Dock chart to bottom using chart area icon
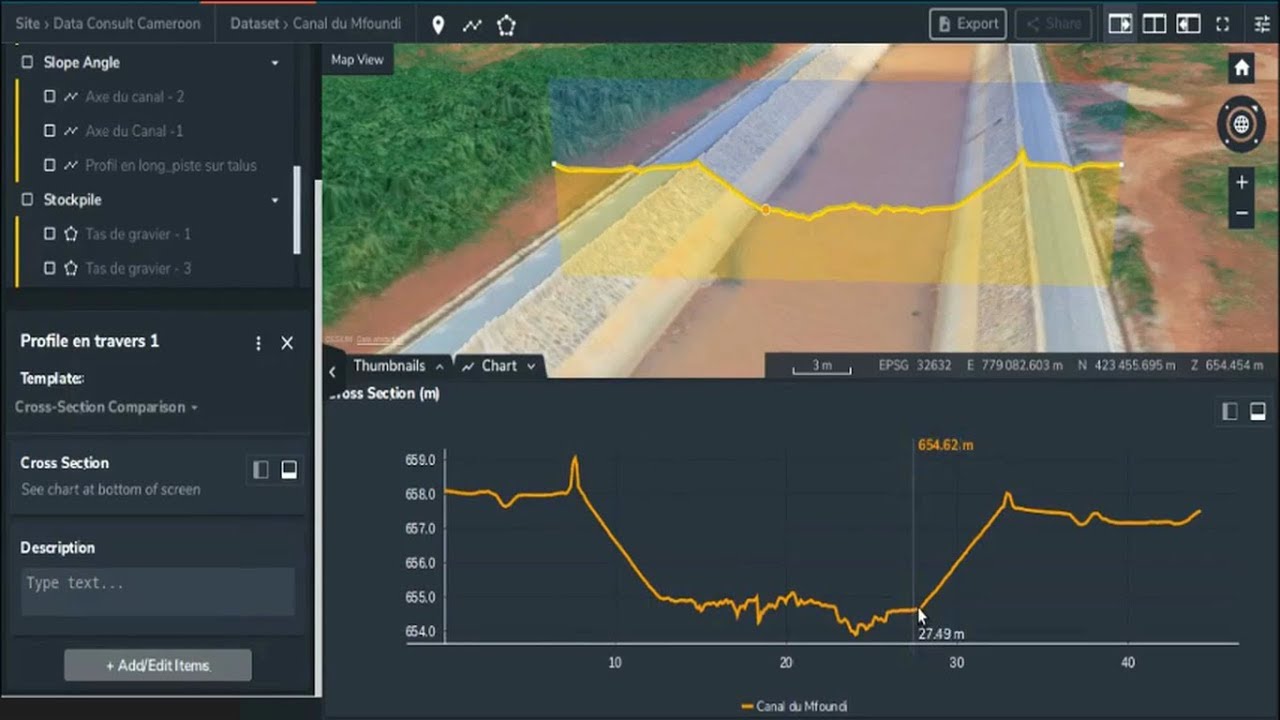This screenshot has width=1280, height=720. click(1258, 411)
